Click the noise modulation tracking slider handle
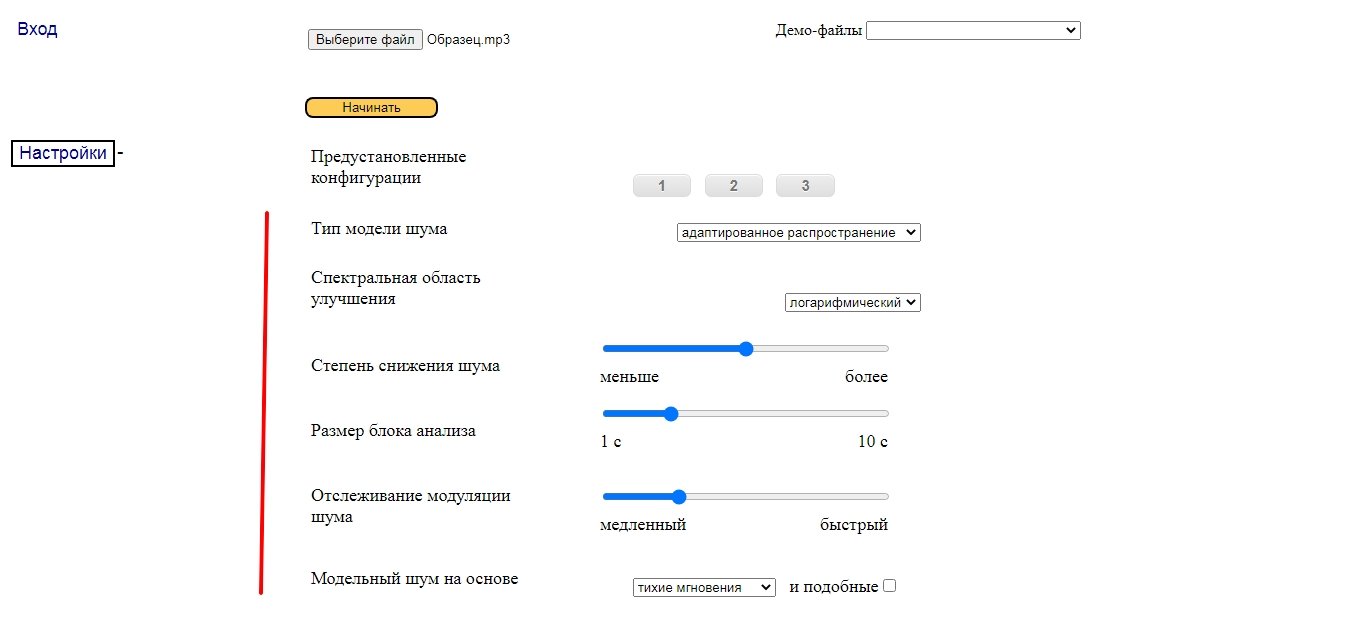 679,497
